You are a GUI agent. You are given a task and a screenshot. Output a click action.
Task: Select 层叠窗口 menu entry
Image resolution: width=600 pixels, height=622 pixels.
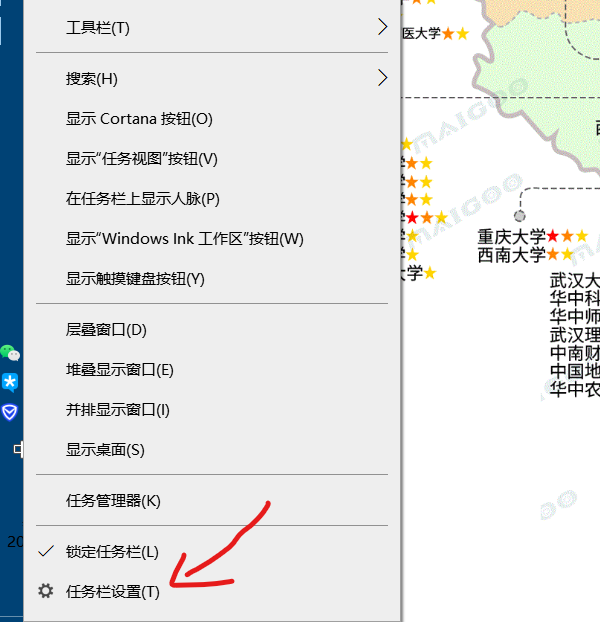pos(106,330)
